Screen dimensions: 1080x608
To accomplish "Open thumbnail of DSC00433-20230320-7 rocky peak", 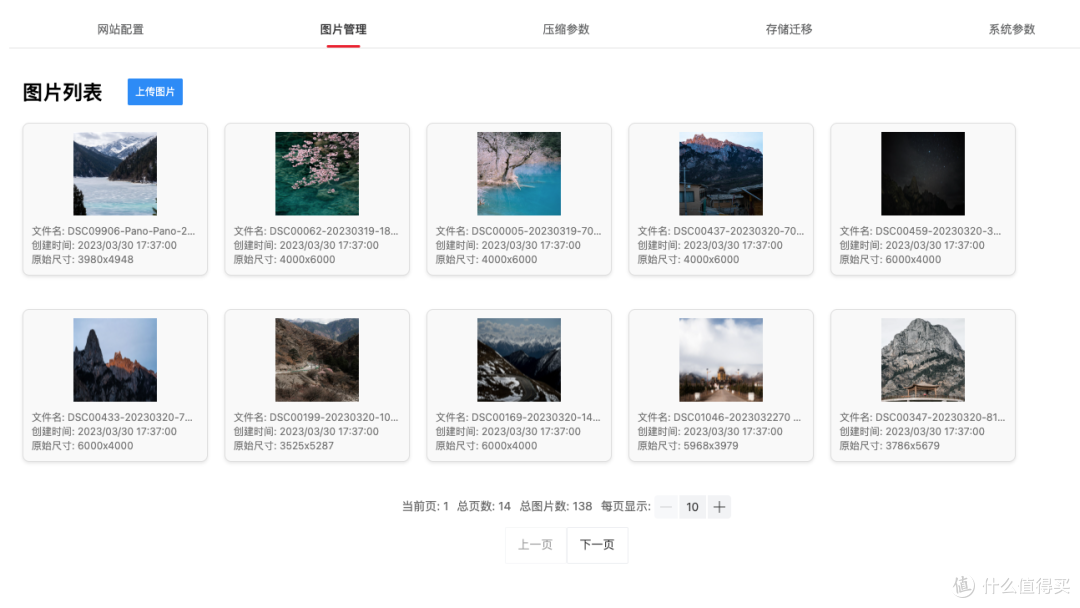I will point(115,359).
